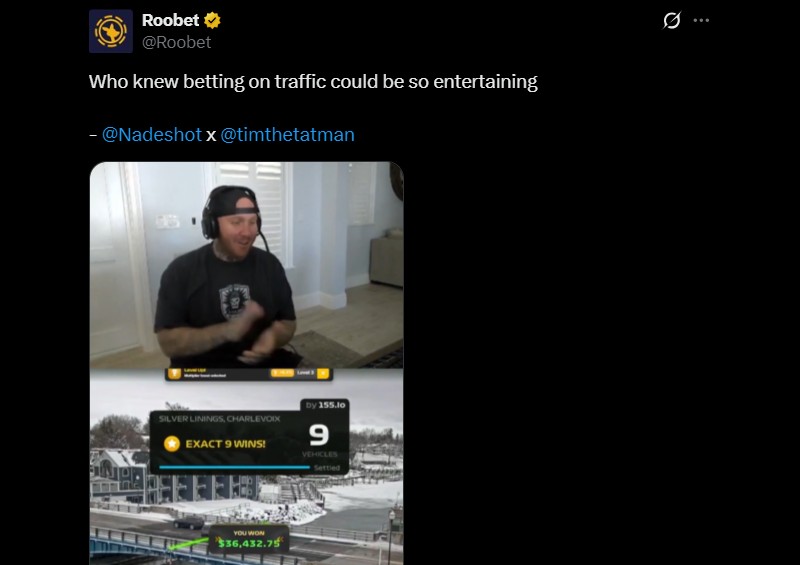Screen dimensions: 800x565
Task: Click the gold verified badge next to Roobet
Action: point(212,20)
